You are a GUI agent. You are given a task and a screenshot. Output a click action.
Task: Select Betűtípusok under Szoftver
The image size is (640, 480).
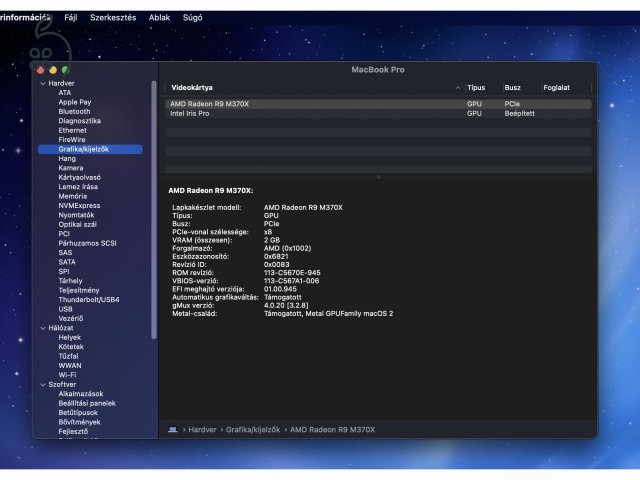point(78,413)
